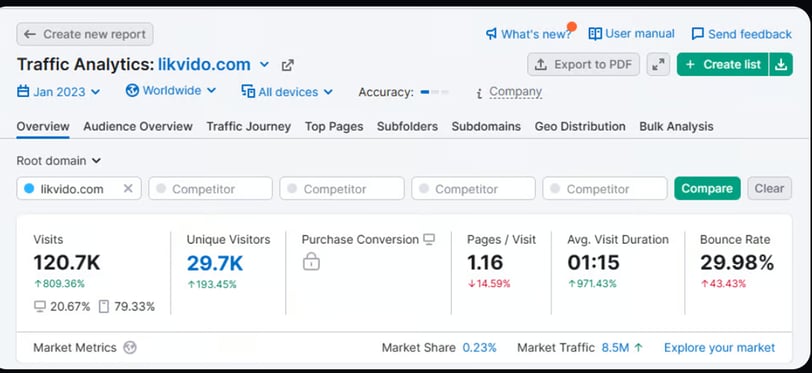Click the Pages / Visit value 1.16

[x=485, y=263]
